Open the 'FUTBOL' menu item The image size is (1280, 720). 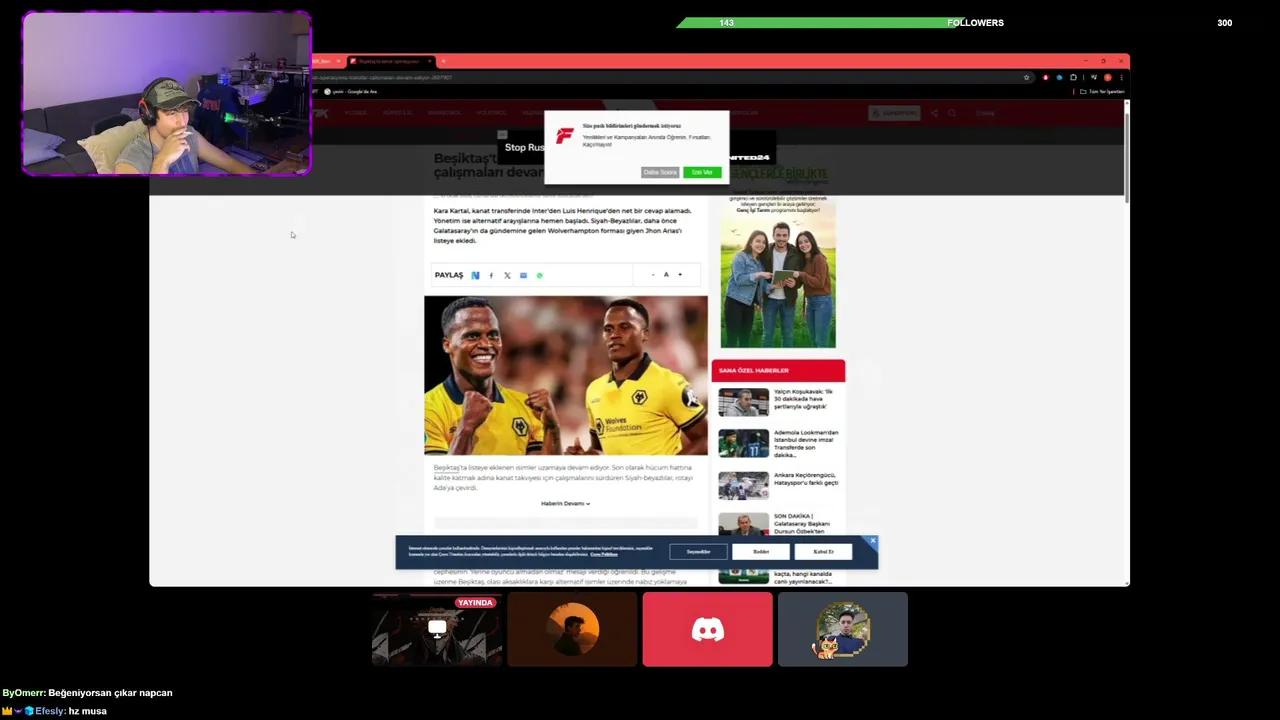356,113
